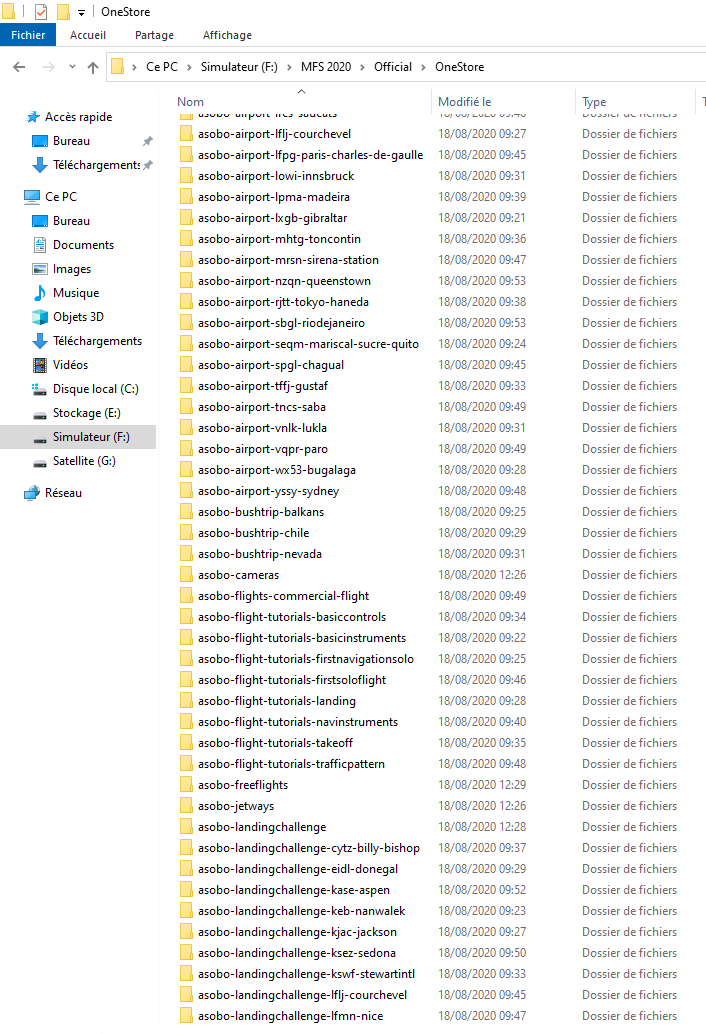
Task: Select the asobo-landingchallenge-ksez-sedona folder name
Action: point(297,953)
